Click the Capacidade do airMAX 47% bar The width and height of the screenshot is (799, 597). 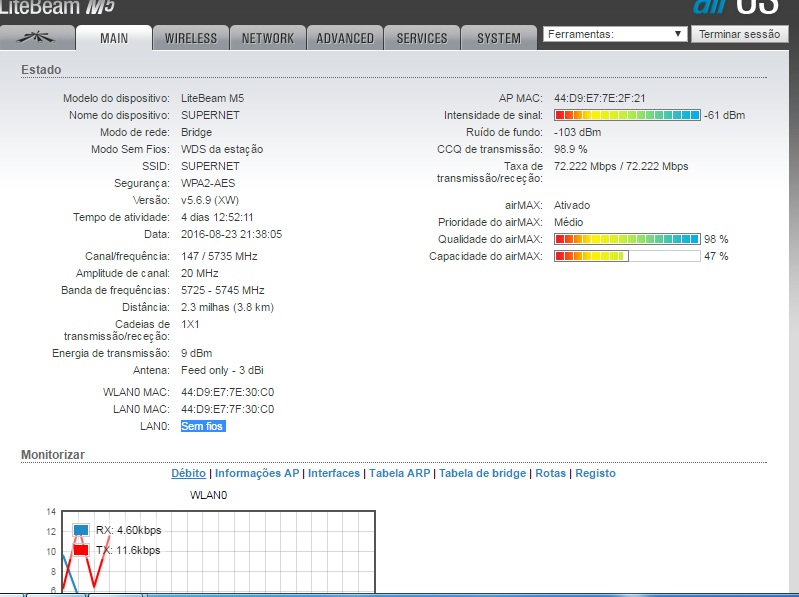(x=627, y=256)
